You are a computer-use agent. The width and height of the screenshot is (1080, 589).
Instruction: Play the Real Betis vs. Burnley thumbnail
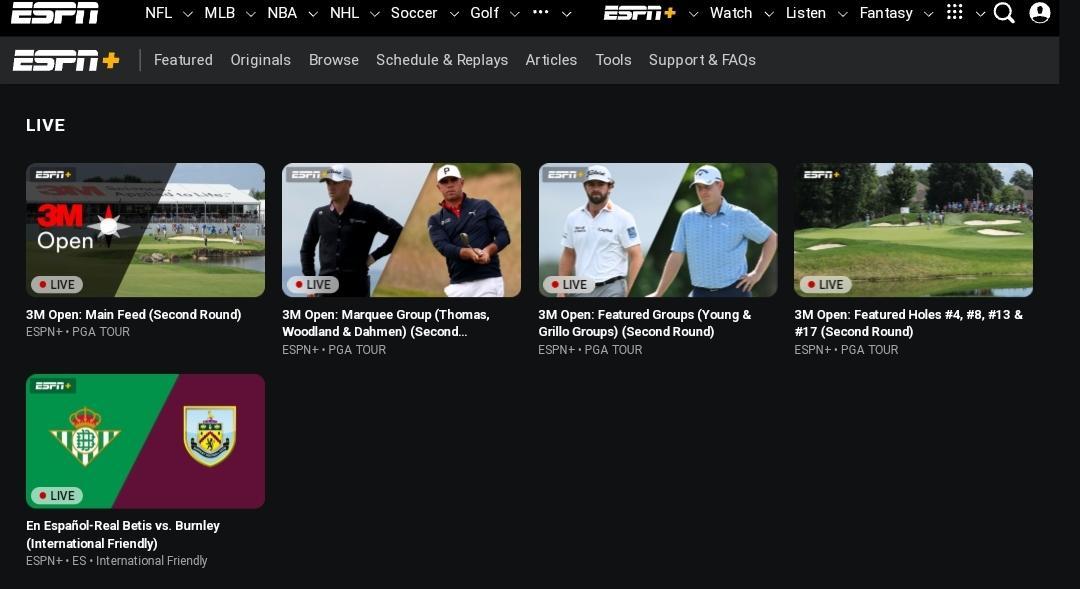point(145,441)
